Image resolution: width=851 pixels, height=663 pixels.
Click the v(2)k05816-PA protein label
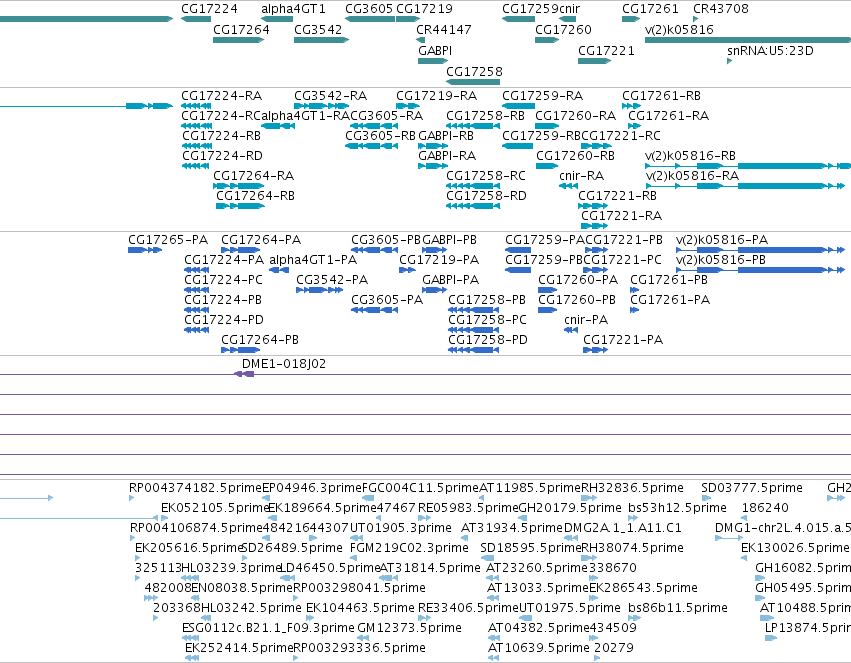pyautogui.click(x=722, y=240)
